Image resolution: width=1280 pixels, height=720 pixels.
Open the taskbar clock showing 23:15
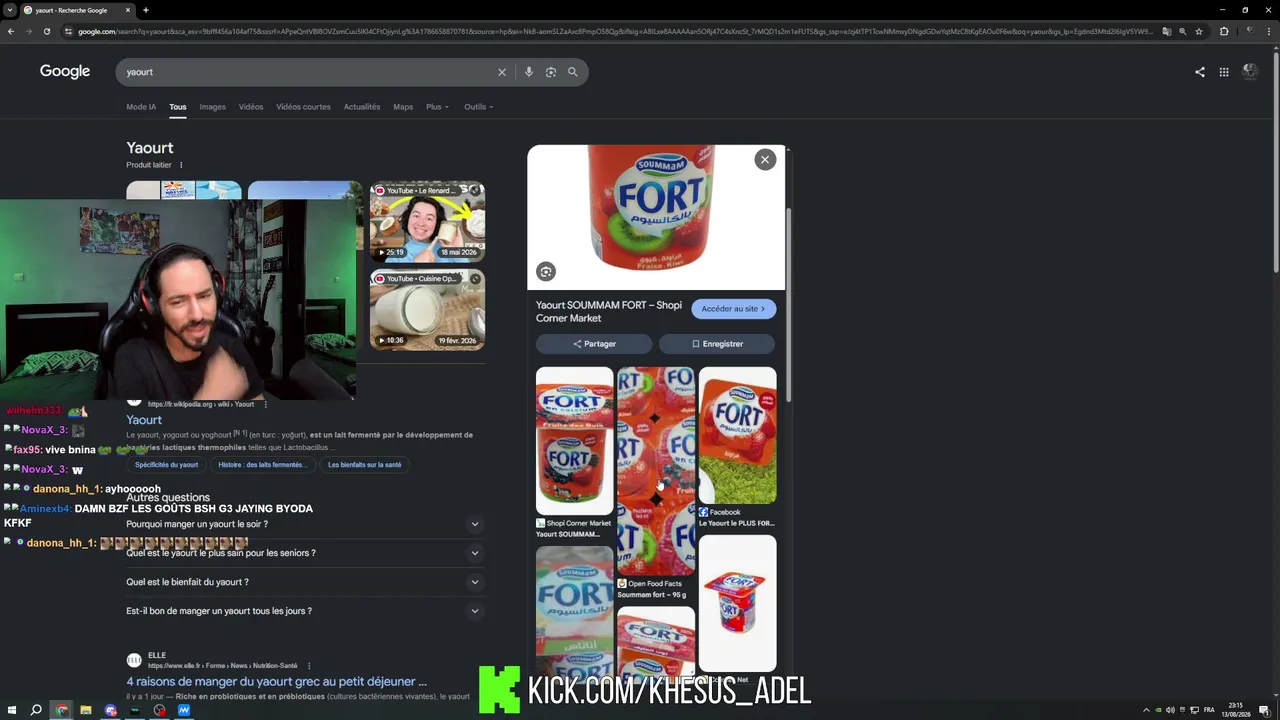(1237, 710)
